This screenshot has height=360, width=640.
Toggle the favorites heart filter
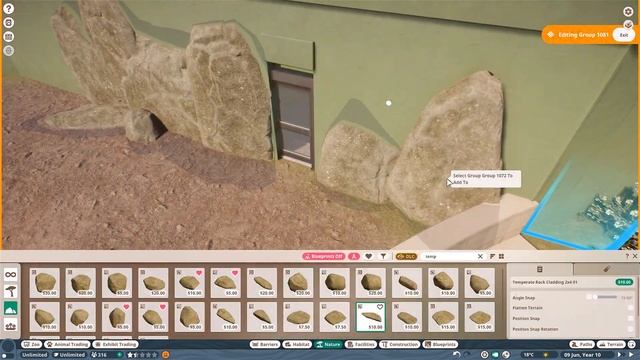click(369, 256)
